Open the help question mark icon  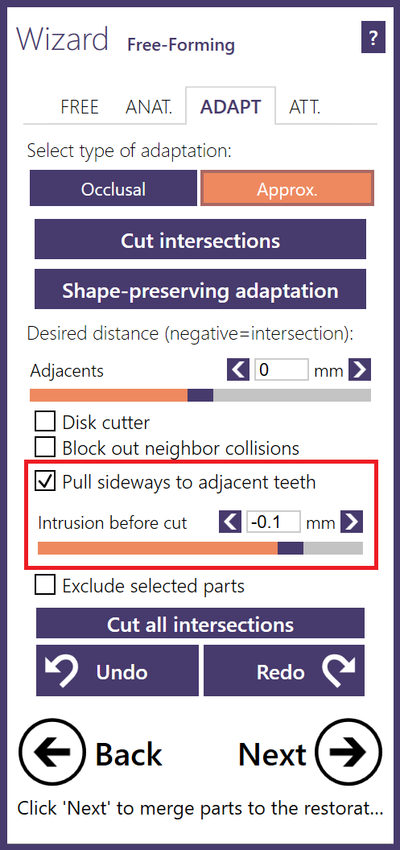pyautogui.click(x=372, y=37)
